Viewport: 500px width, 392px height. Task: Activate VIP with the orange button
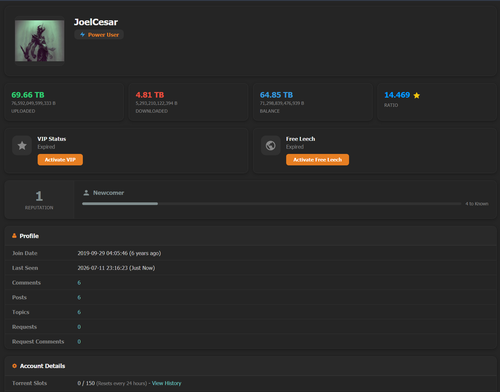[60, 160]
